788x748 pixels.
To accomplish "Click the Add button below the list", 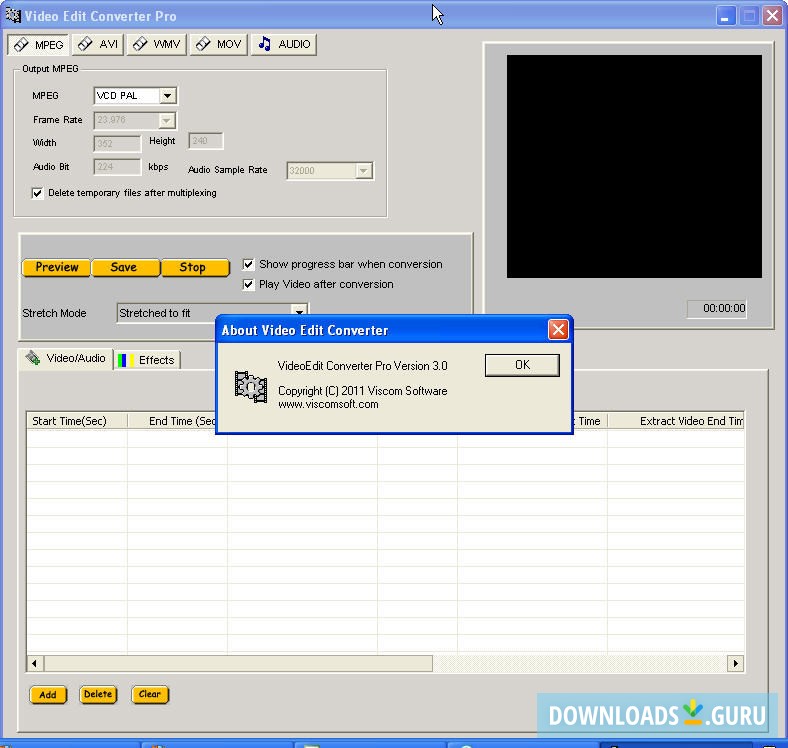I will pos(48,695).
